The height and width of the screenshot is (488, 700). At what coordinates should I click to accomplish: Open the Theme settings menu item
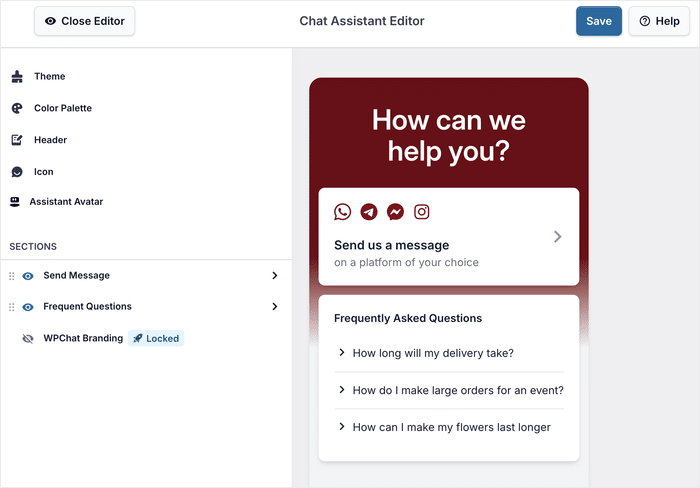click(49, 76)
